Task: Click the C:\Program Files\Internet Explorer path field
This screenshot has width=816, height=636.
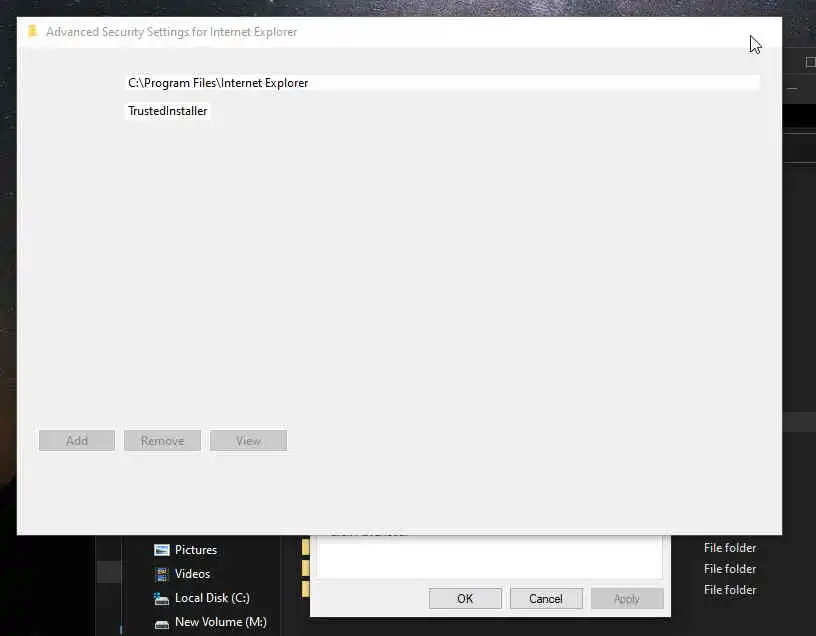Action: point(442,83)
